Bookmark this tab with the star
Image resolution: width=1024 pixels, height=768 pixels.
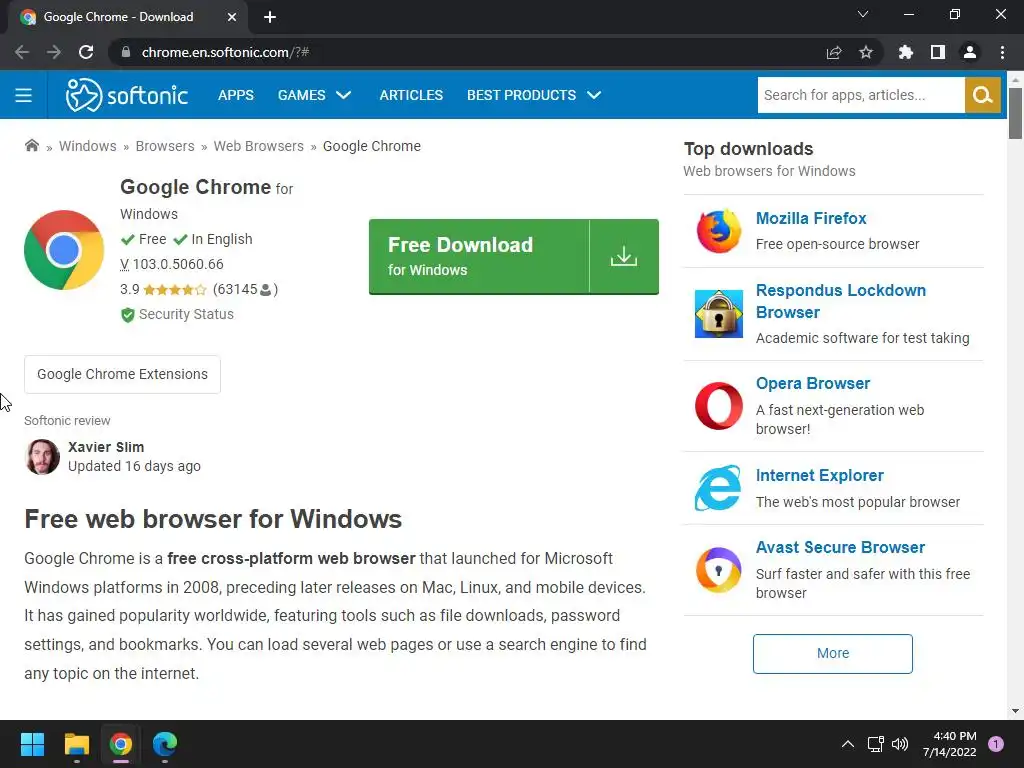coord(866,52)
